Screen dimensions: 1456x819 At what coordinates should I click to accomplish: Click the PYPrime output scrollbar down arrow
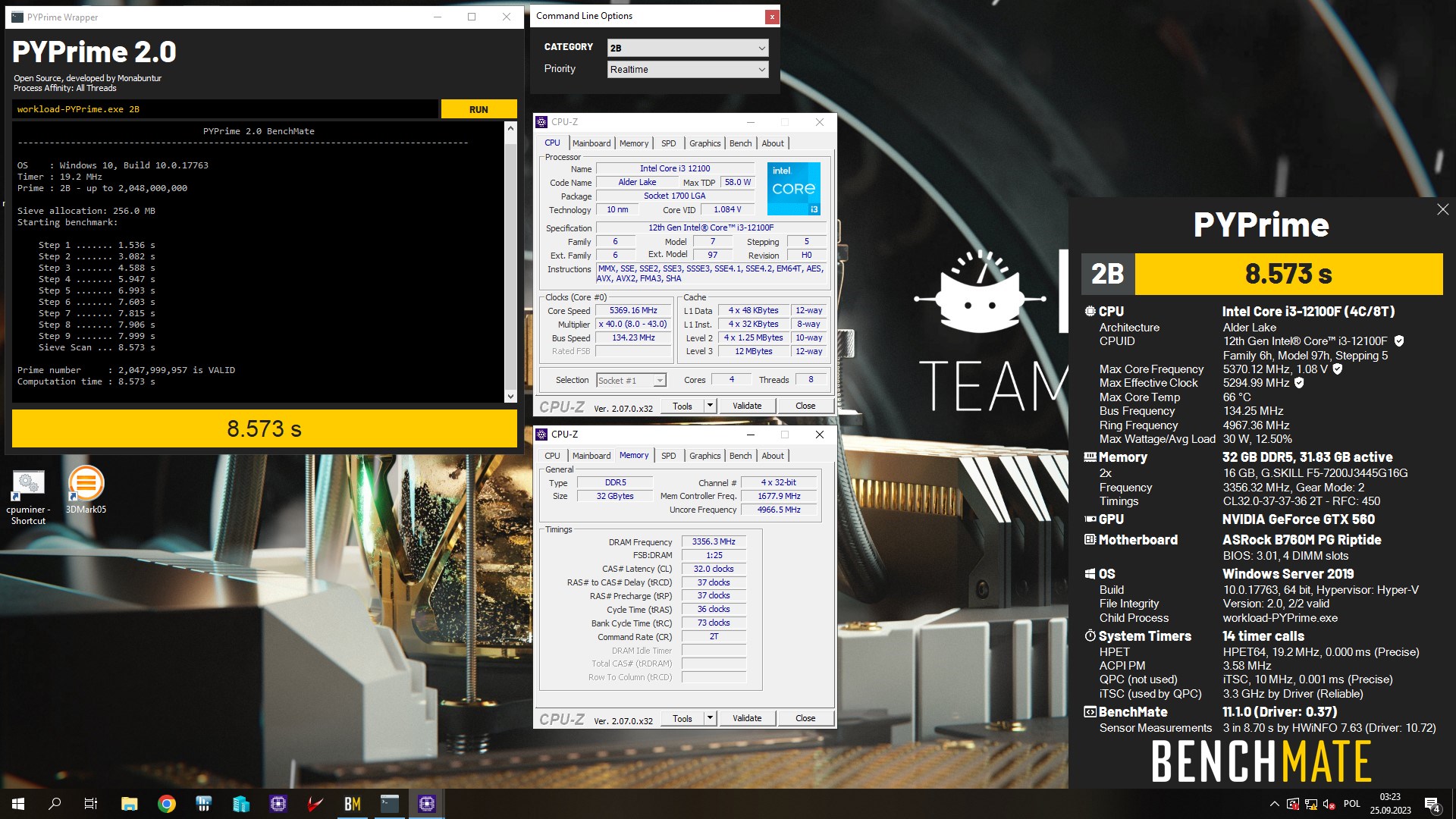tap(510, 396)
